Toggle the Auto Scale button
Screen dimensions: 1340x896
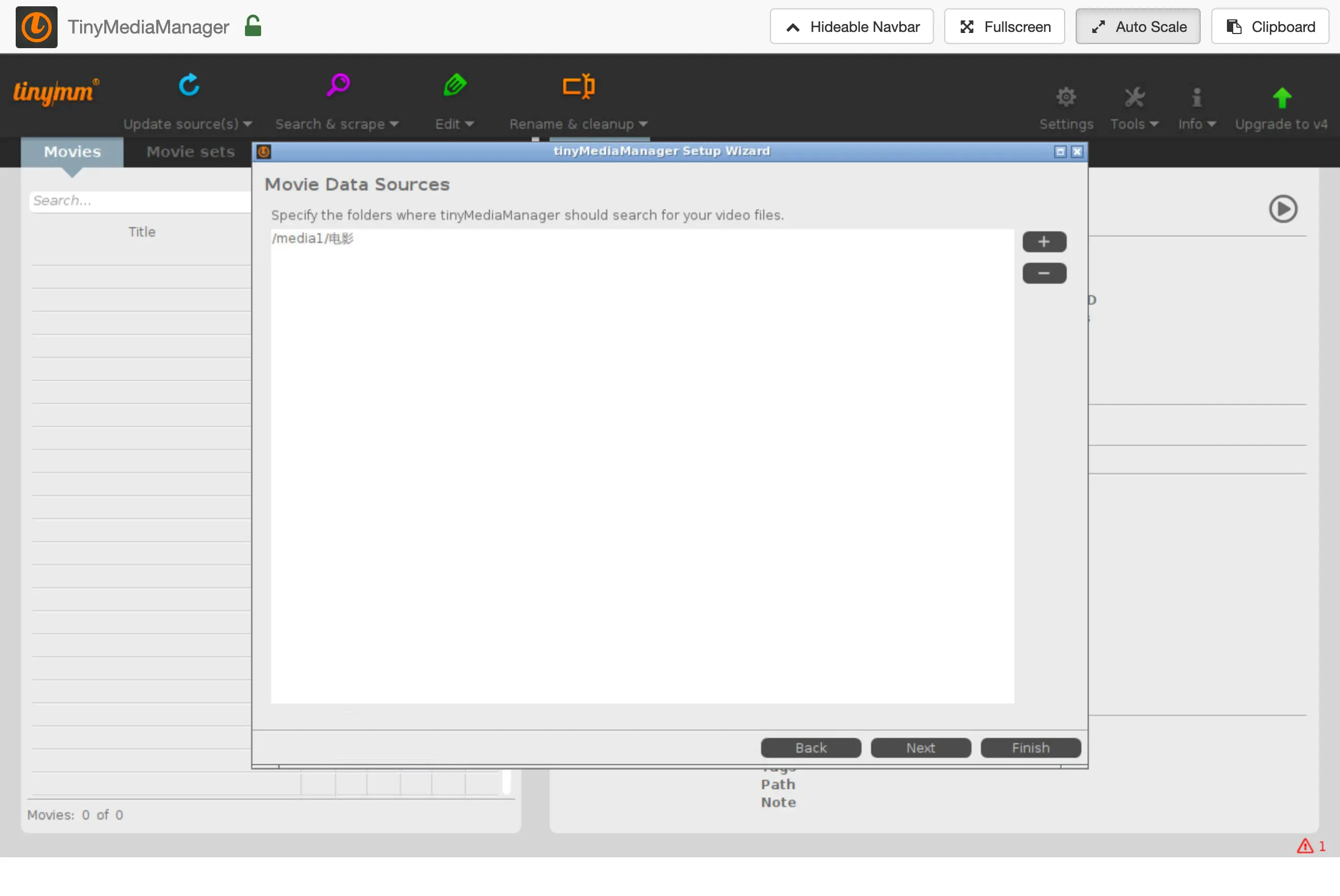[x=1138, y=26]
